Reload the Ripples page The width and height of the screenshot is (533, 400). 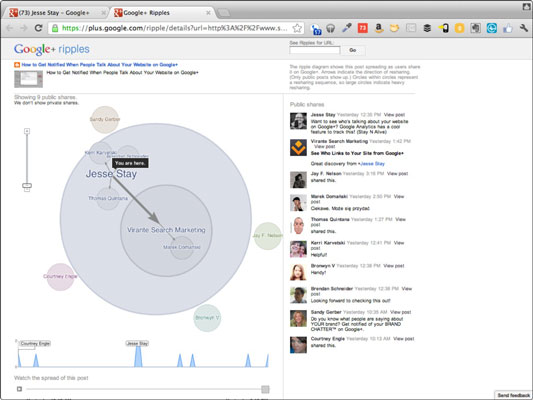(x=38, y=28)
